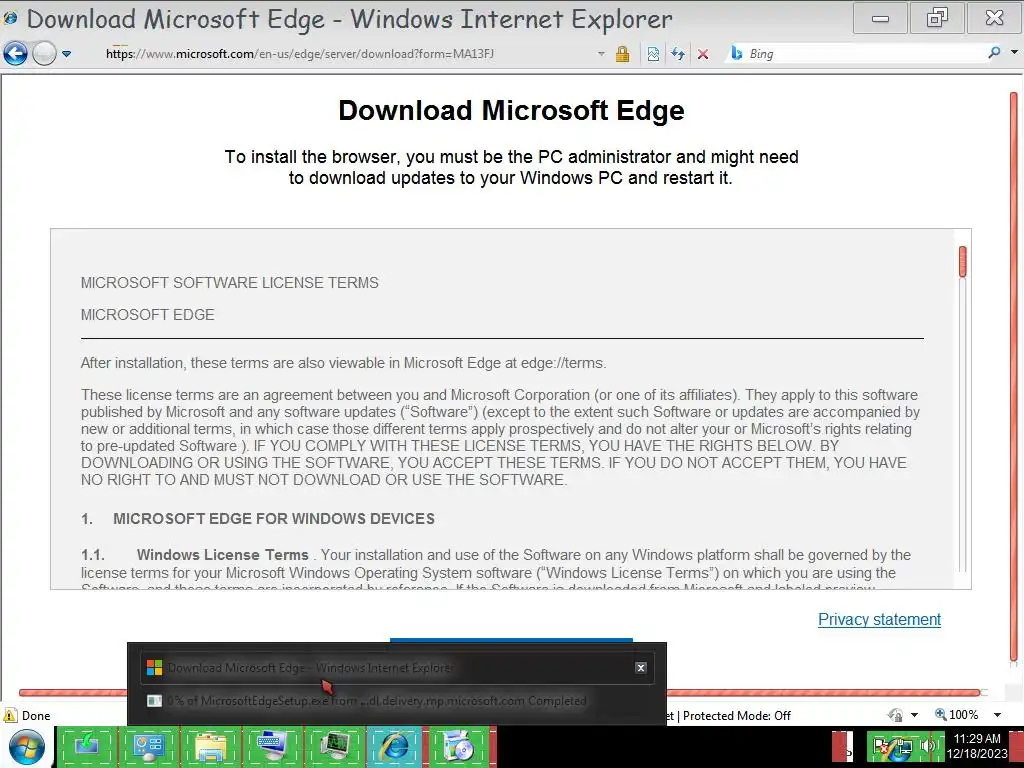Click the warning icon in status bar

point(10,715)
